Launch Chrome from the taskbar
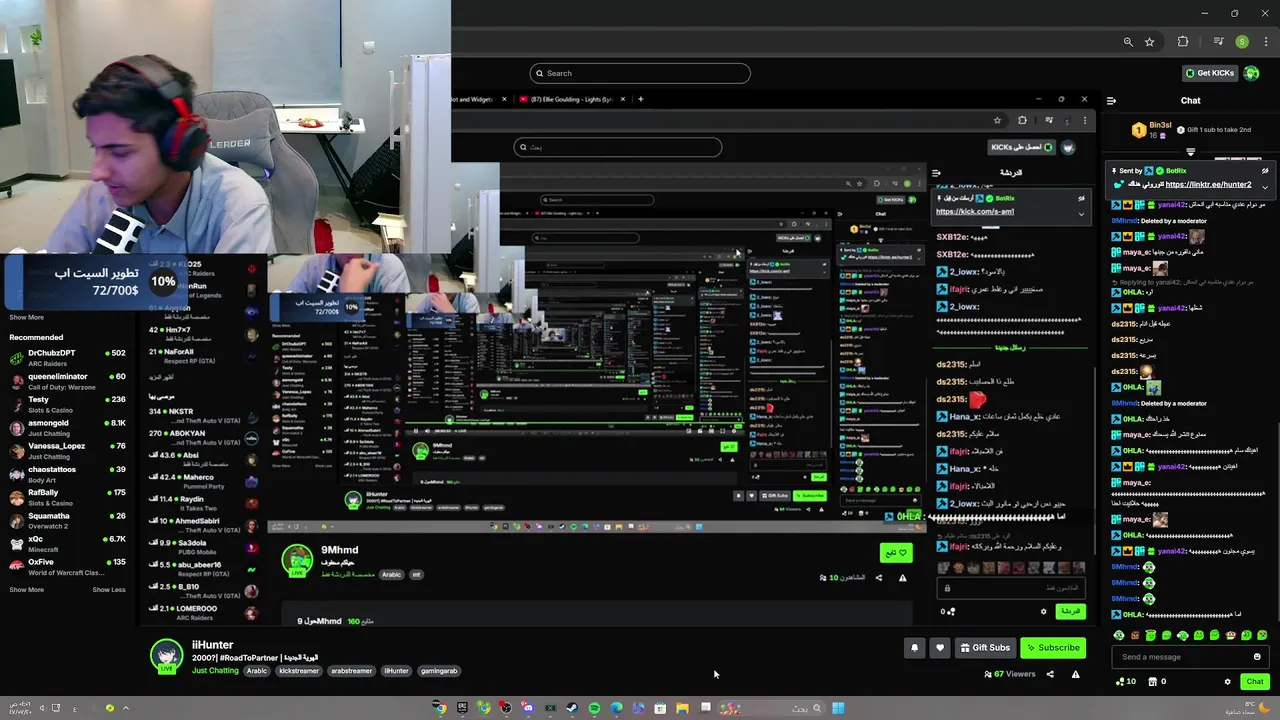 (x=439, y=708)
